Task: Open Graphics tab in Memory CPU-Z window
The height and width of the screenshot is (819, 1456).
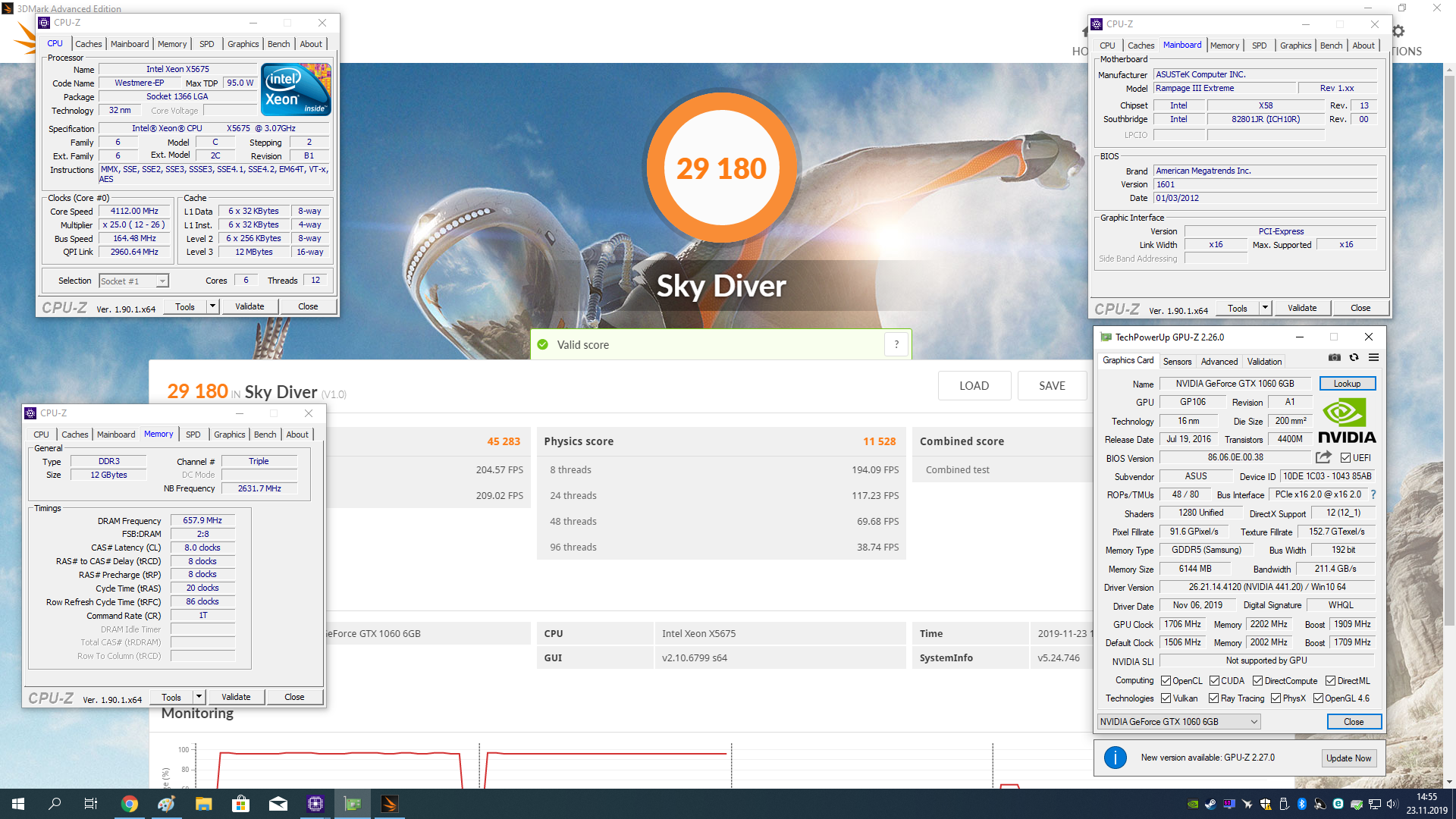Action: coord(230,435)
